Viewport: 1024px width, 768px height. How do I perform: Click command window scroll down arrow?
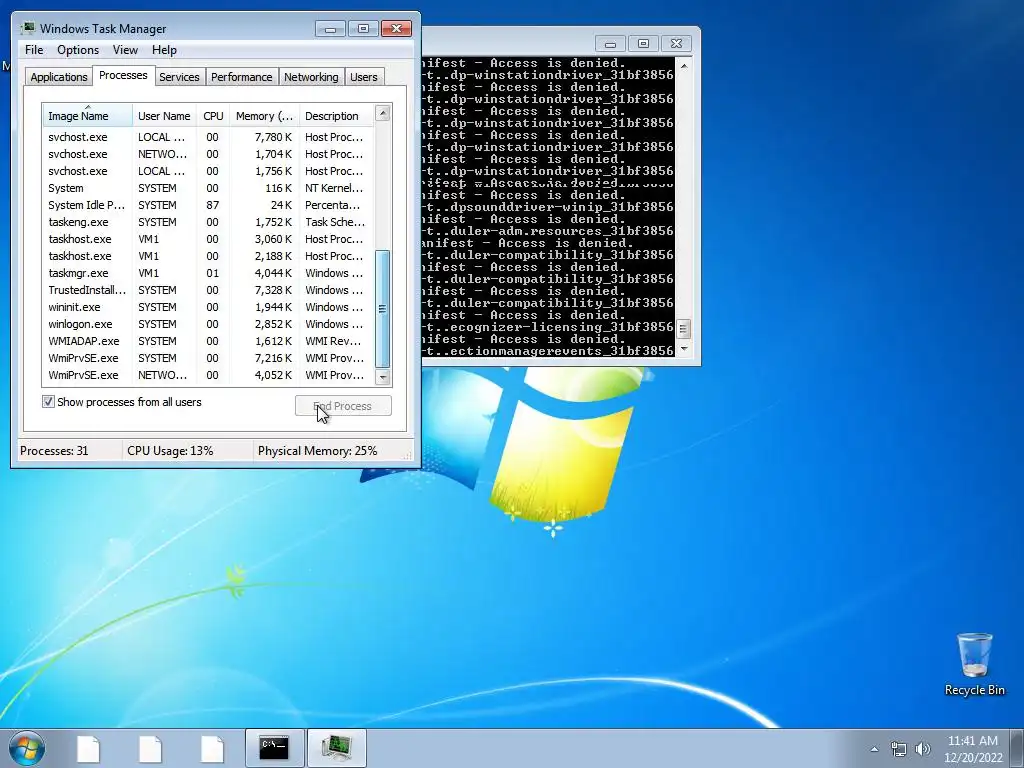pyautogui.click(x=683, y=349)
